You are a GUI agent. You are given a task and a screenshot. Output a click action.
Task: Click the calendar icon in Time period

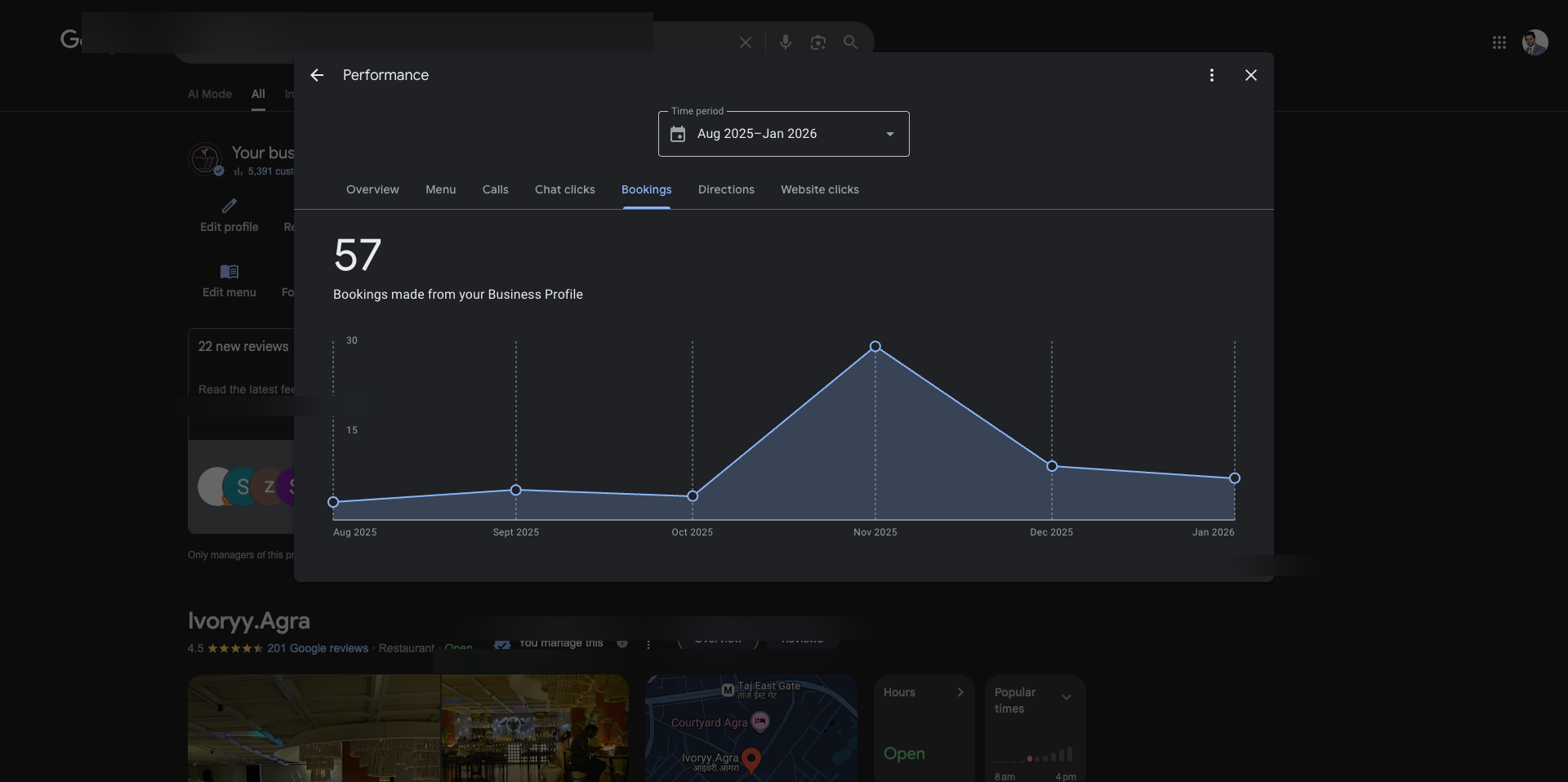pyautogui.click(x=678, y=134)
